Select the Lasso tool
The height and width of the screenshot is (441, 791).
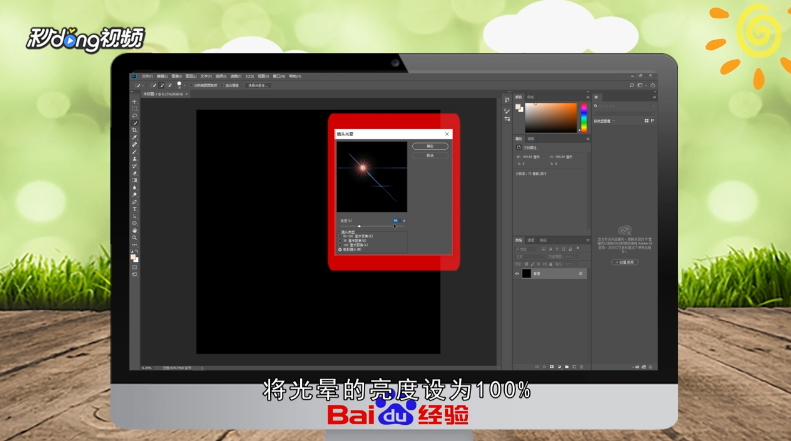point(135,116)
